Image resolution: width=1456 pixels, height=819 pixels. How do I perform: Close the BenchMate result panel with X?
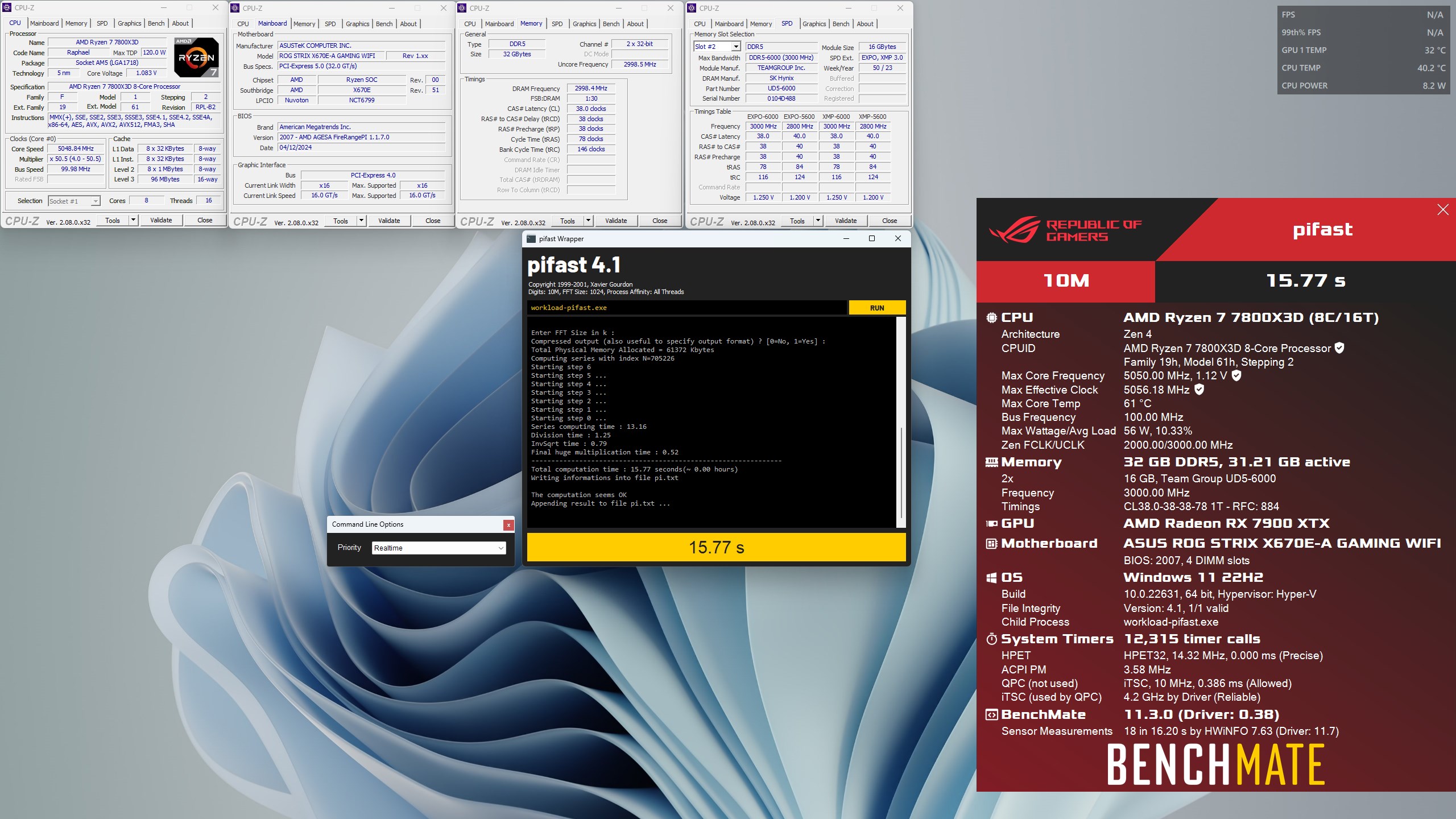[1443, 210]
